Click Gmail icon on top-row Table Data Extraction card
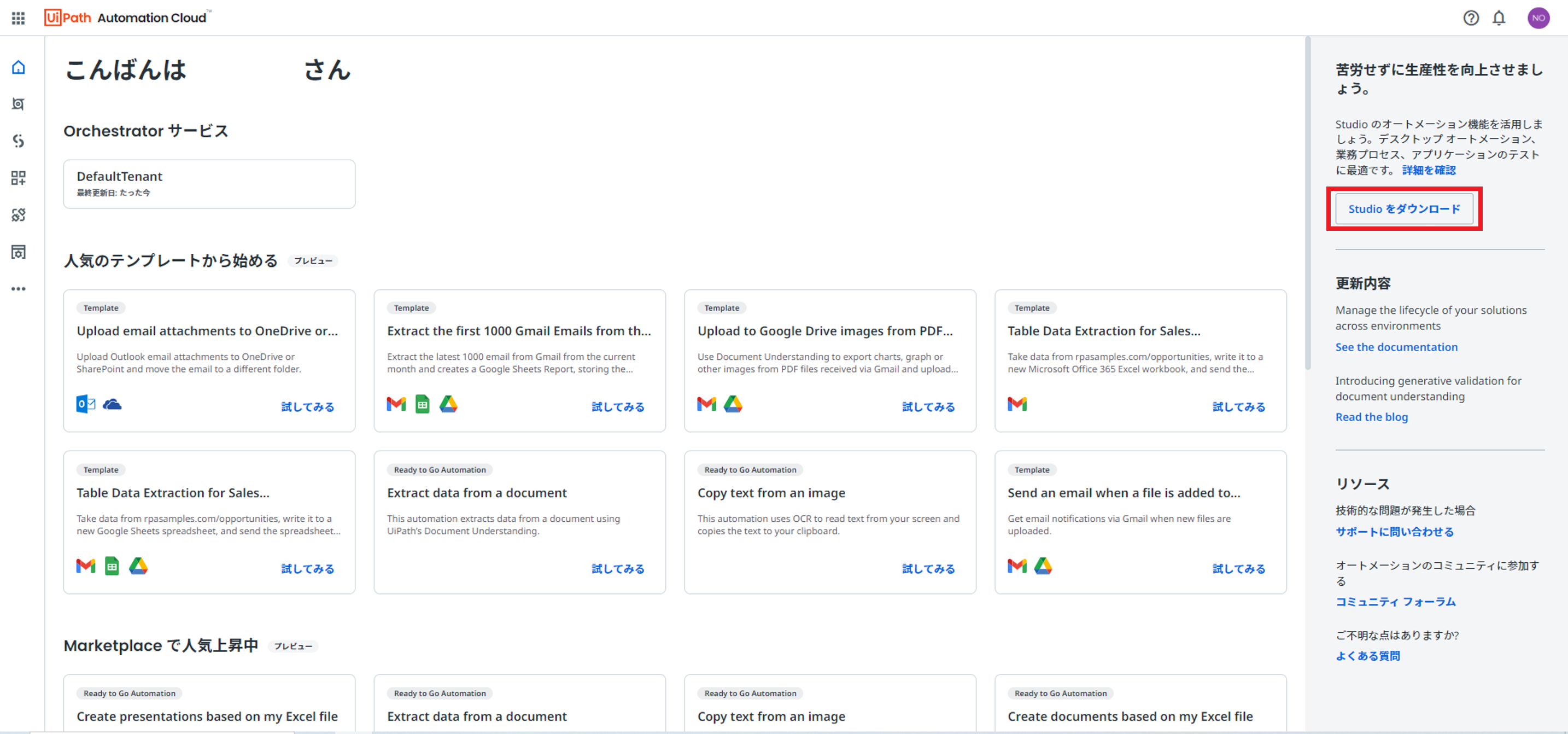 (1017, 404)
